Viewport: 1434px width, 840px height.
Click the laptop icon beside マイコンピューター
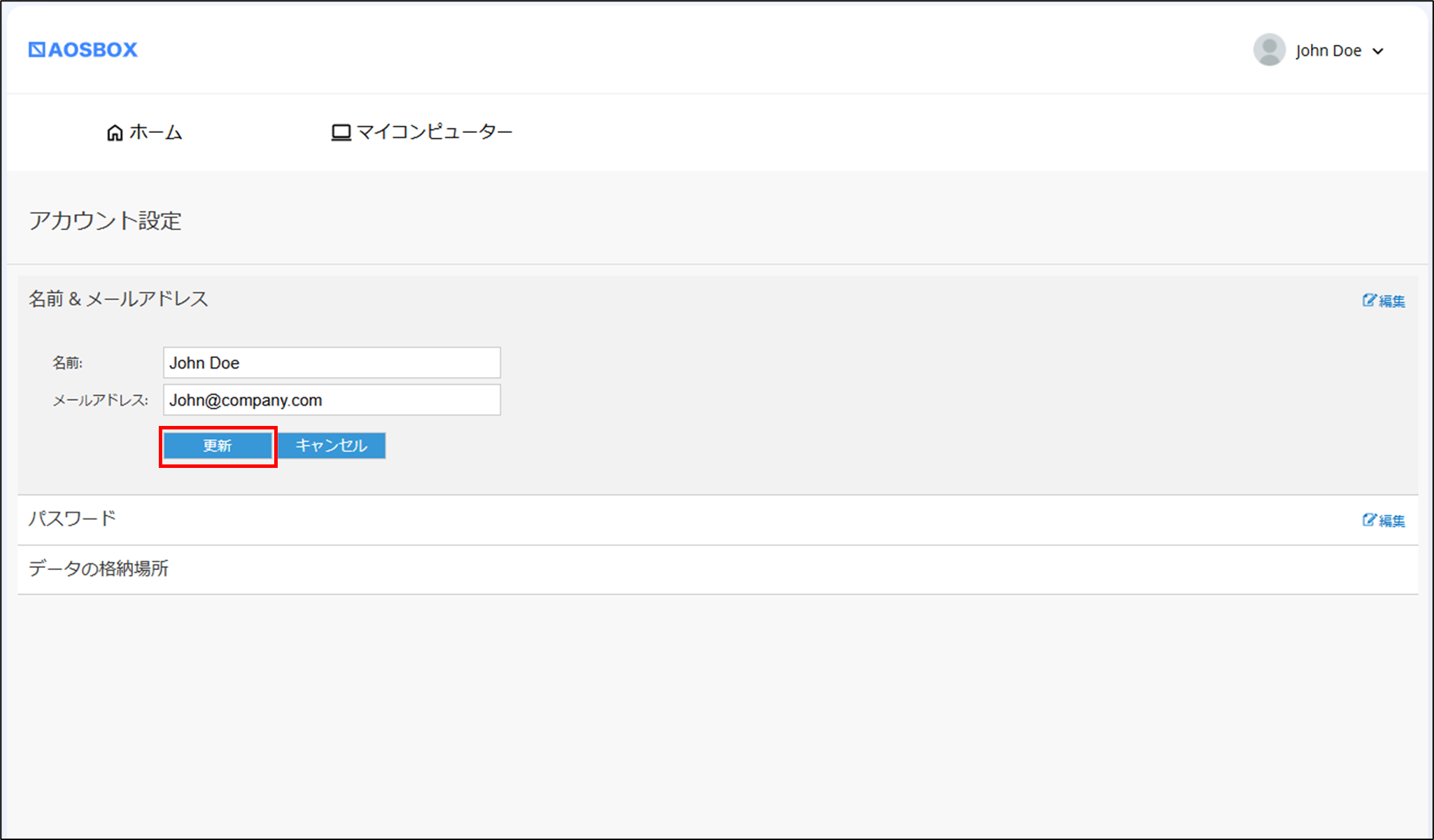341,132
